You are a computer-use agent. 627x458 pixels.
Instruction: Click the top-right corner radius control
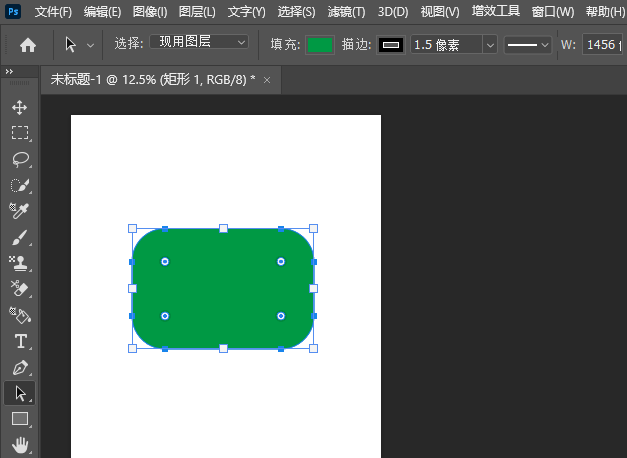coord(281,262)
